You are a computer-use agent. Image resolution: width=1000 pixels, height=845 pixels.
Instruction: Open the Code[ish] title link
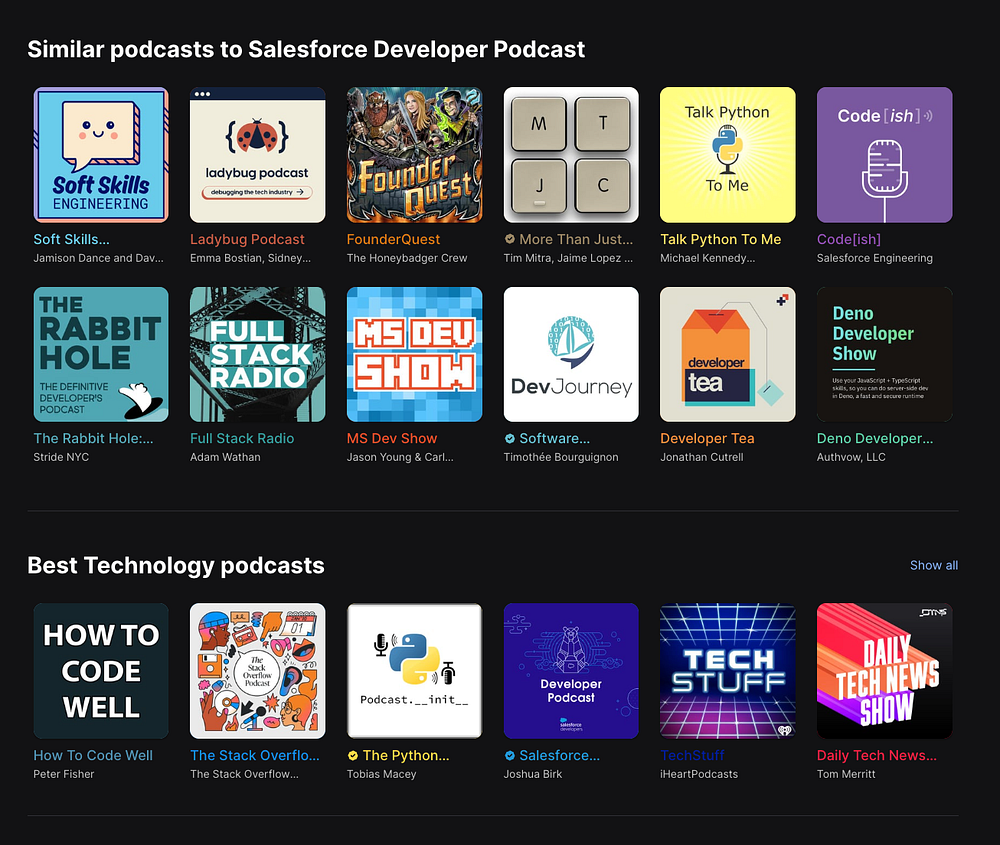849,239
